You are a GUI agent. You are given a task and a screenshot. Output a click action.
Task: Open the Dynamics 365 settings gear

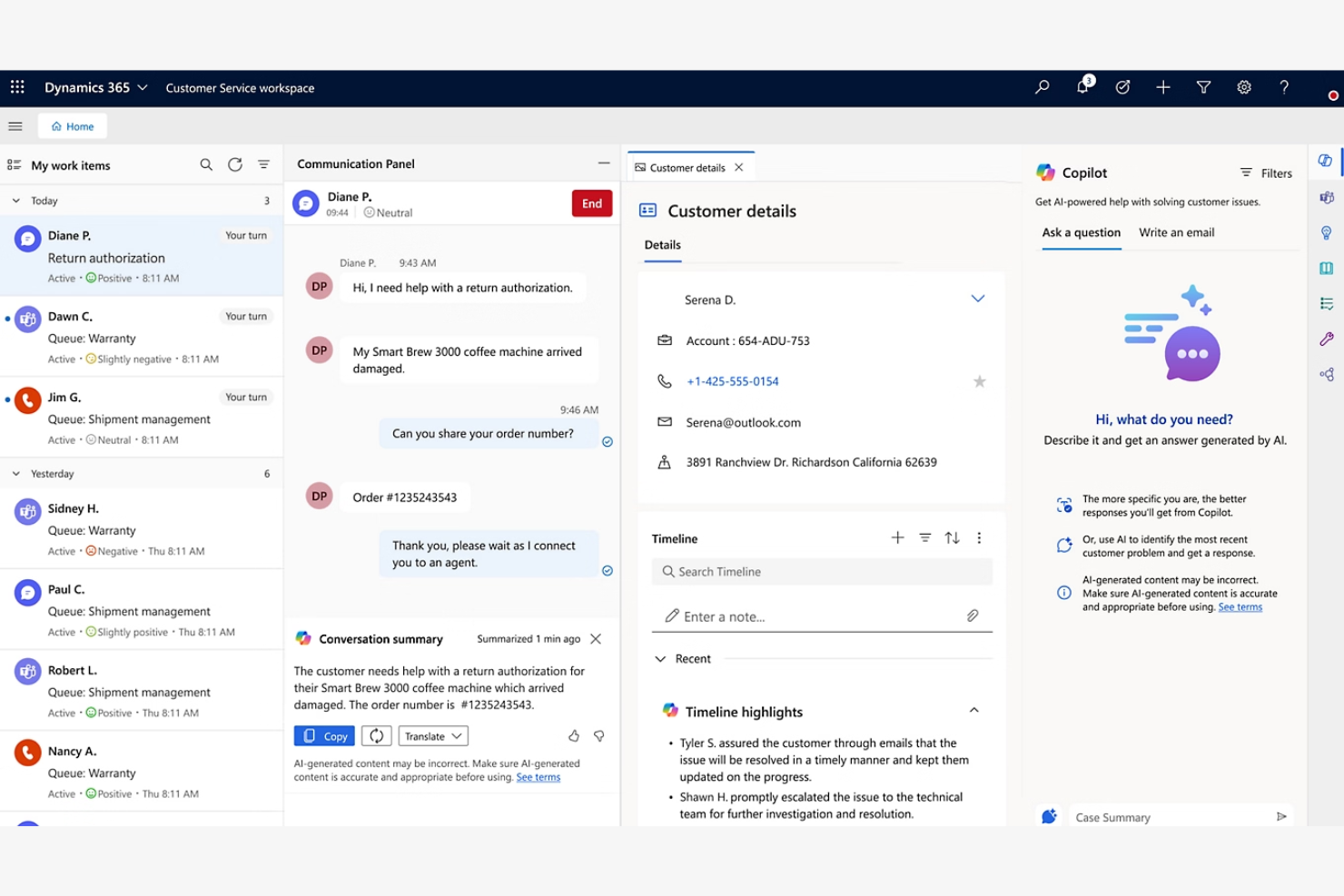click(x=1243, y=87)
